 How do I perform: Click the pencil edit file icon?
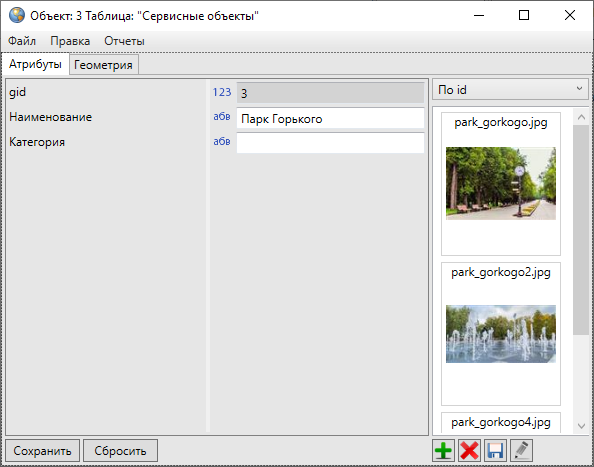tap(521, 450)
